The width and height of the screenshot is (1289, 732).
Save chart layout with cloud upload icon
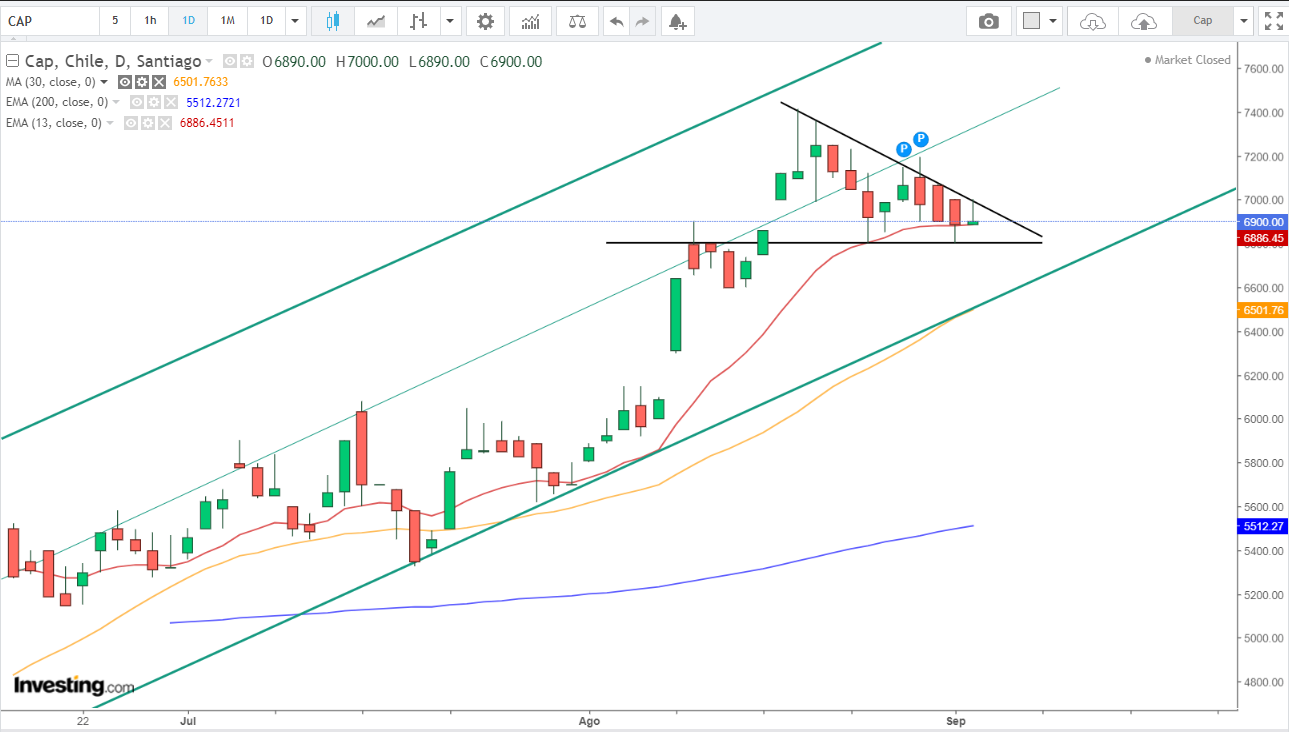click(x=1144, y=20)
